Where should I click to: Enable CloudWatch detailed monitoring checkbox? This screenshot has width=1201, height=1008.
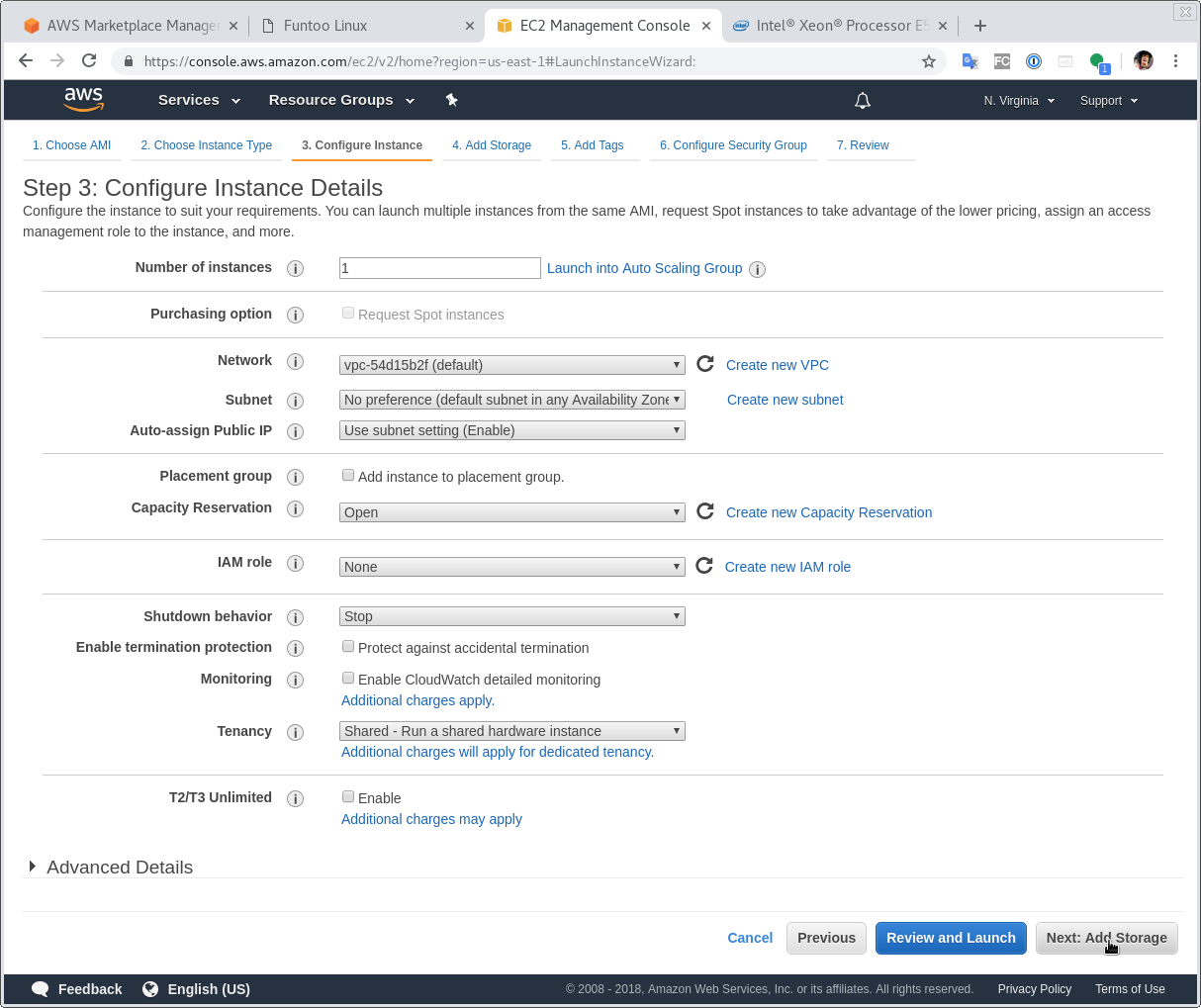coord(348,678)
